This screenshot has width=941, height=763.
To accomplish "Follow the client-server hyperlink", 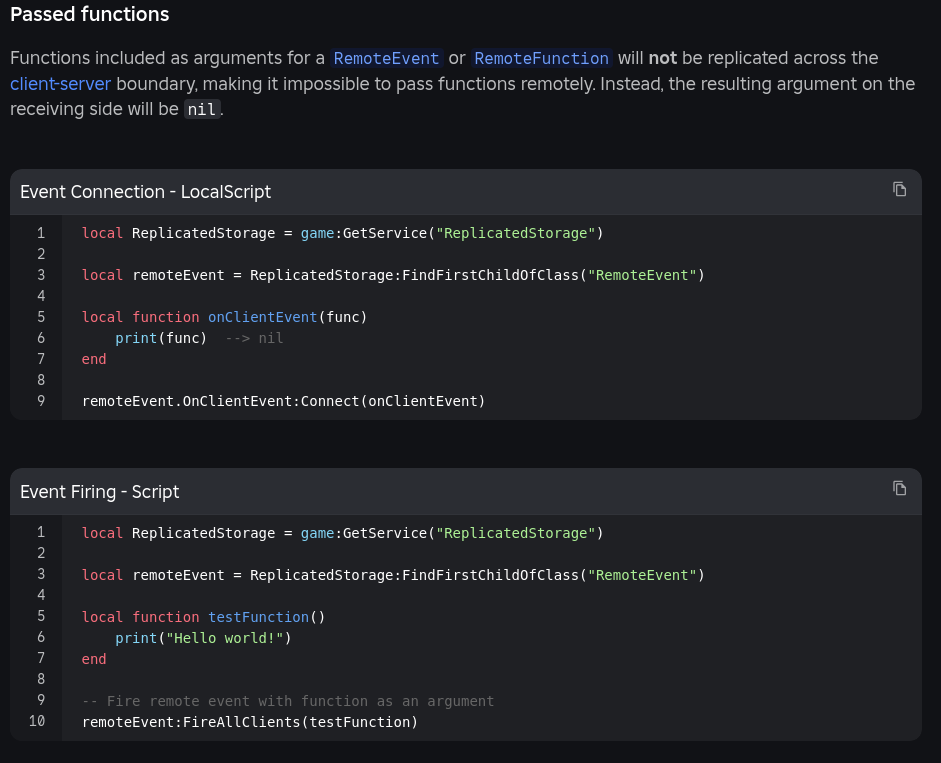I will (x=60, y=84).
